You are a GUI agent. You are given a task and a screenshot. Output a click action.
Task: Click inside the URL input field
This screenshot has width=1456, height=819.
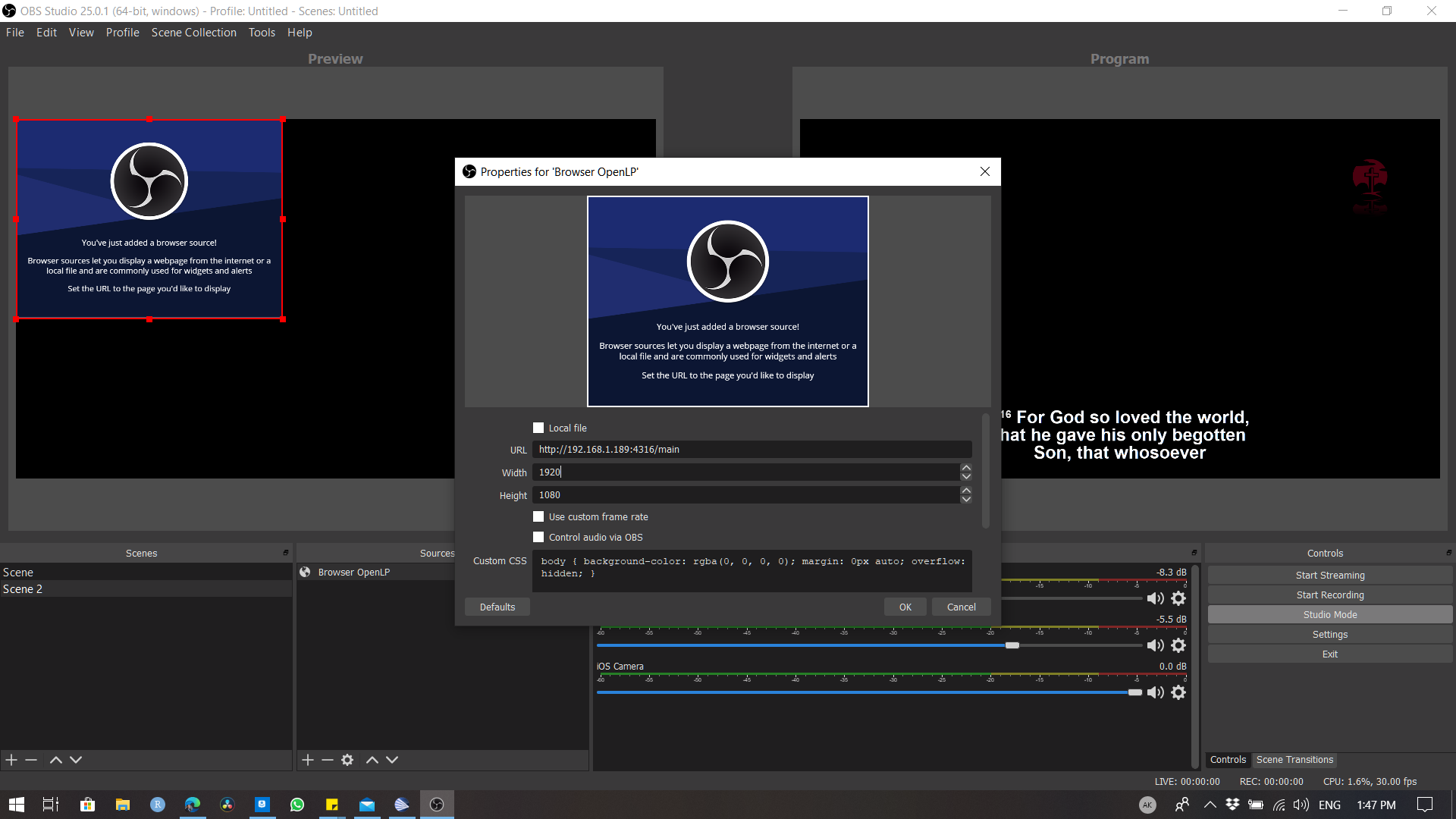[x=751, y=449]
